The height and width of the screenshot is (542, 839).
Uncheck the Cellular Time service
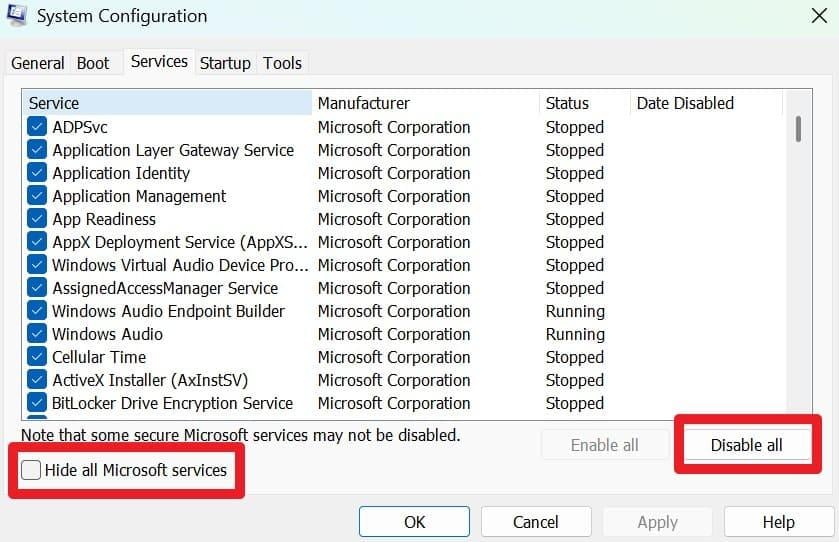click(37, 357)
